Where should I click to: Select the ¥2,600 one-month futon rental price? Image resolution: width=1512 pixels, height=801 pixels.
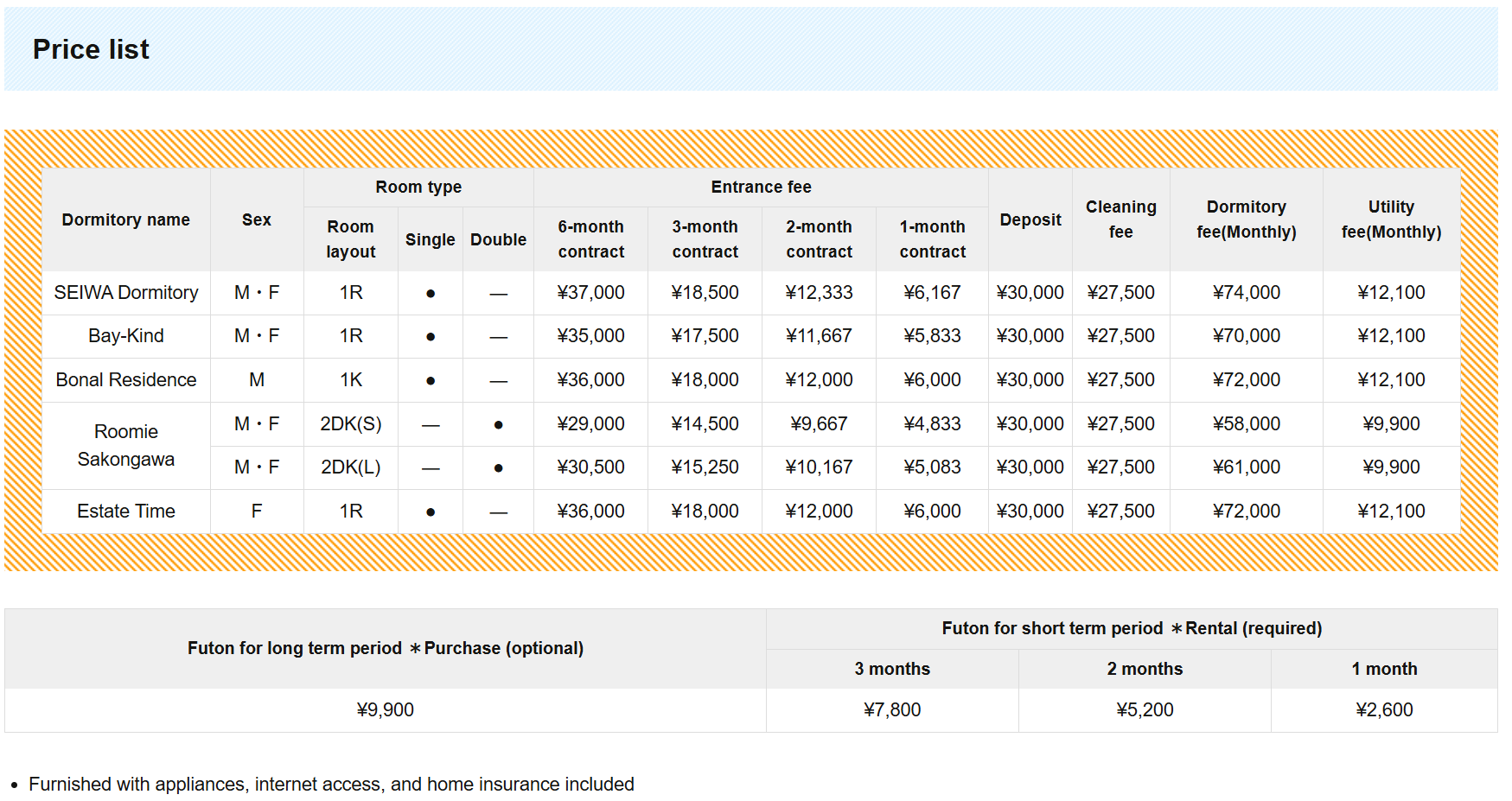point(1384,710)
